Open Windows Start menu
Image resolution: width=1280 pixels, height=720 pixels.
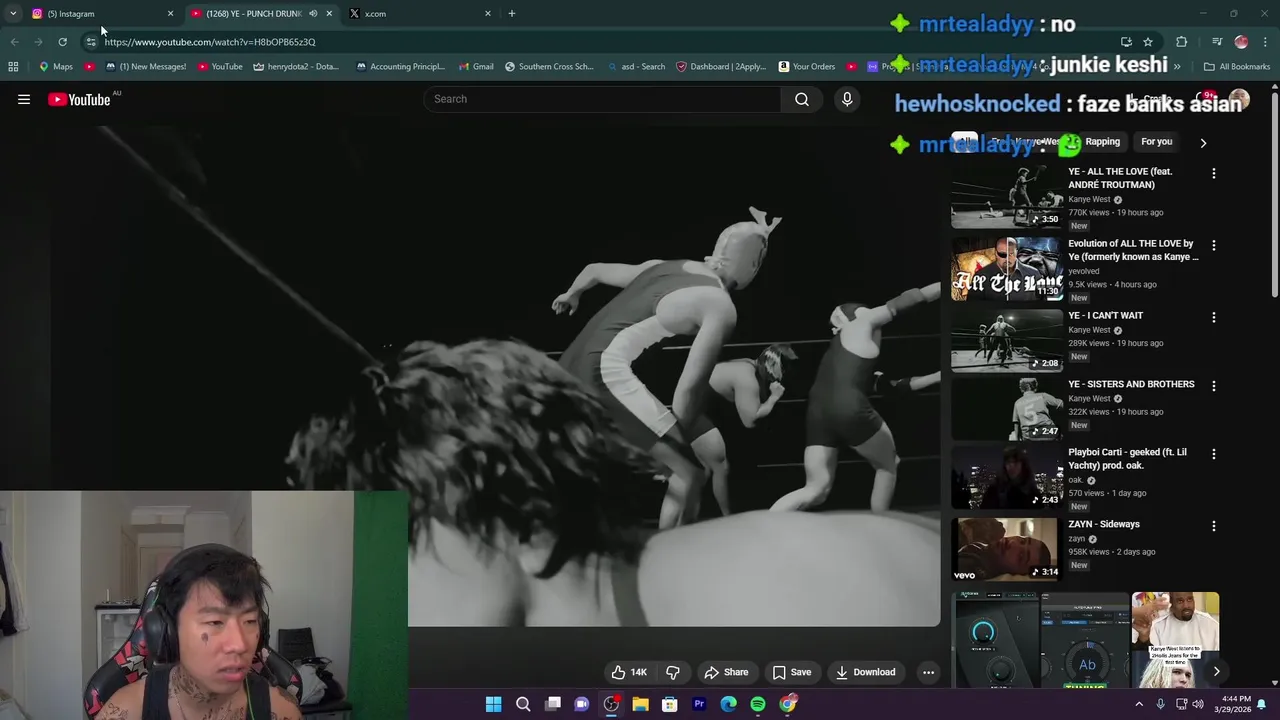click(493, 704)
